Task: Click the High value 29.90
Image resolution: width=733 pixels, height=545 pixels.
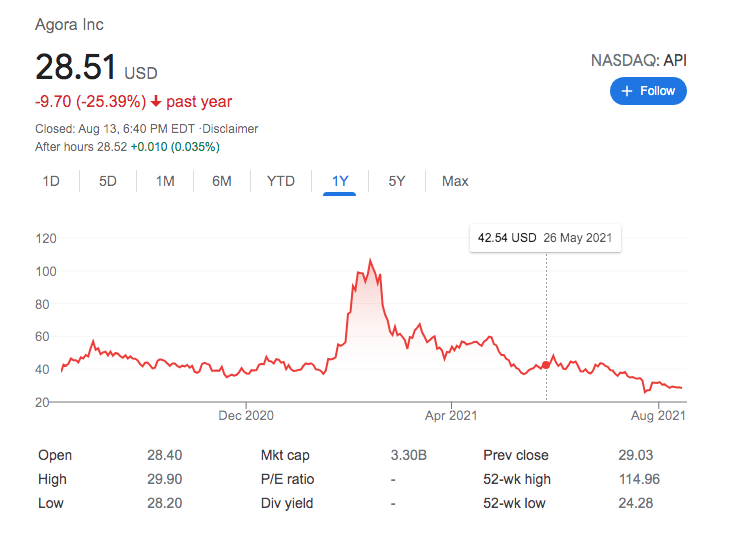Action: tap(165, 480)
